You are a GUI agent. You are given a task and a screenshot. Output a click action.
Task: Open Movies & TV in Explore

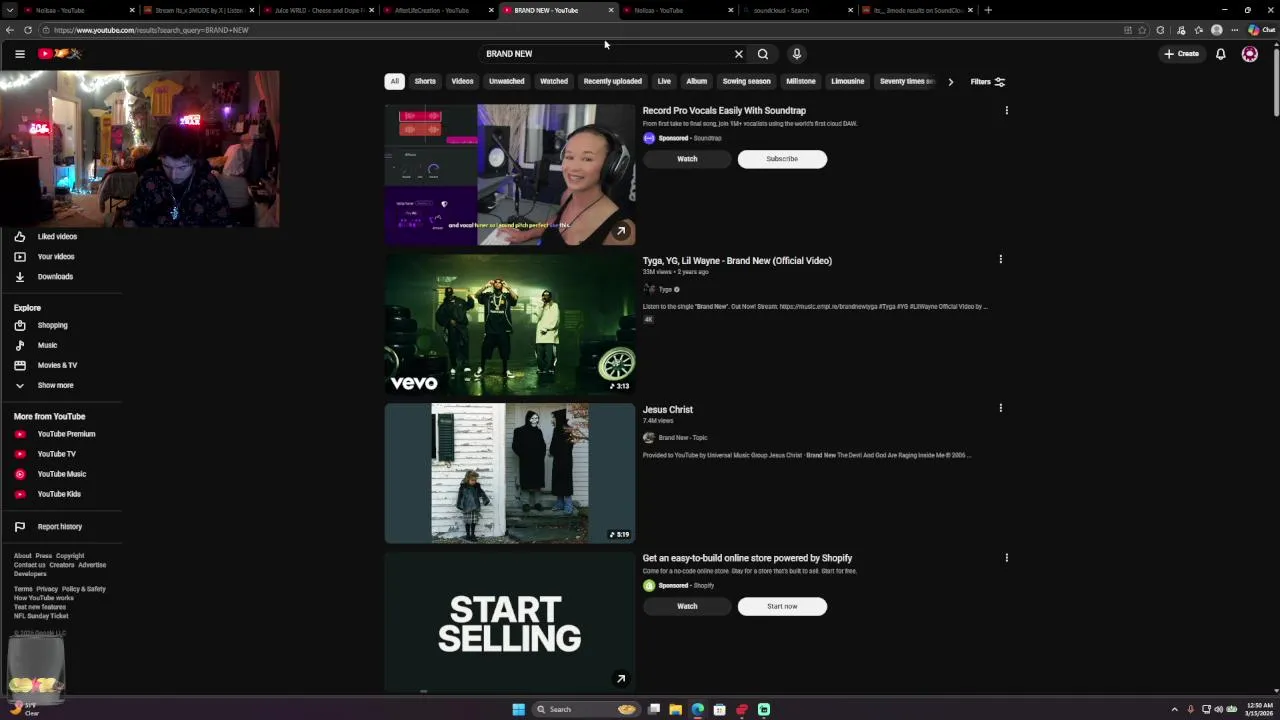coord(57,365)
